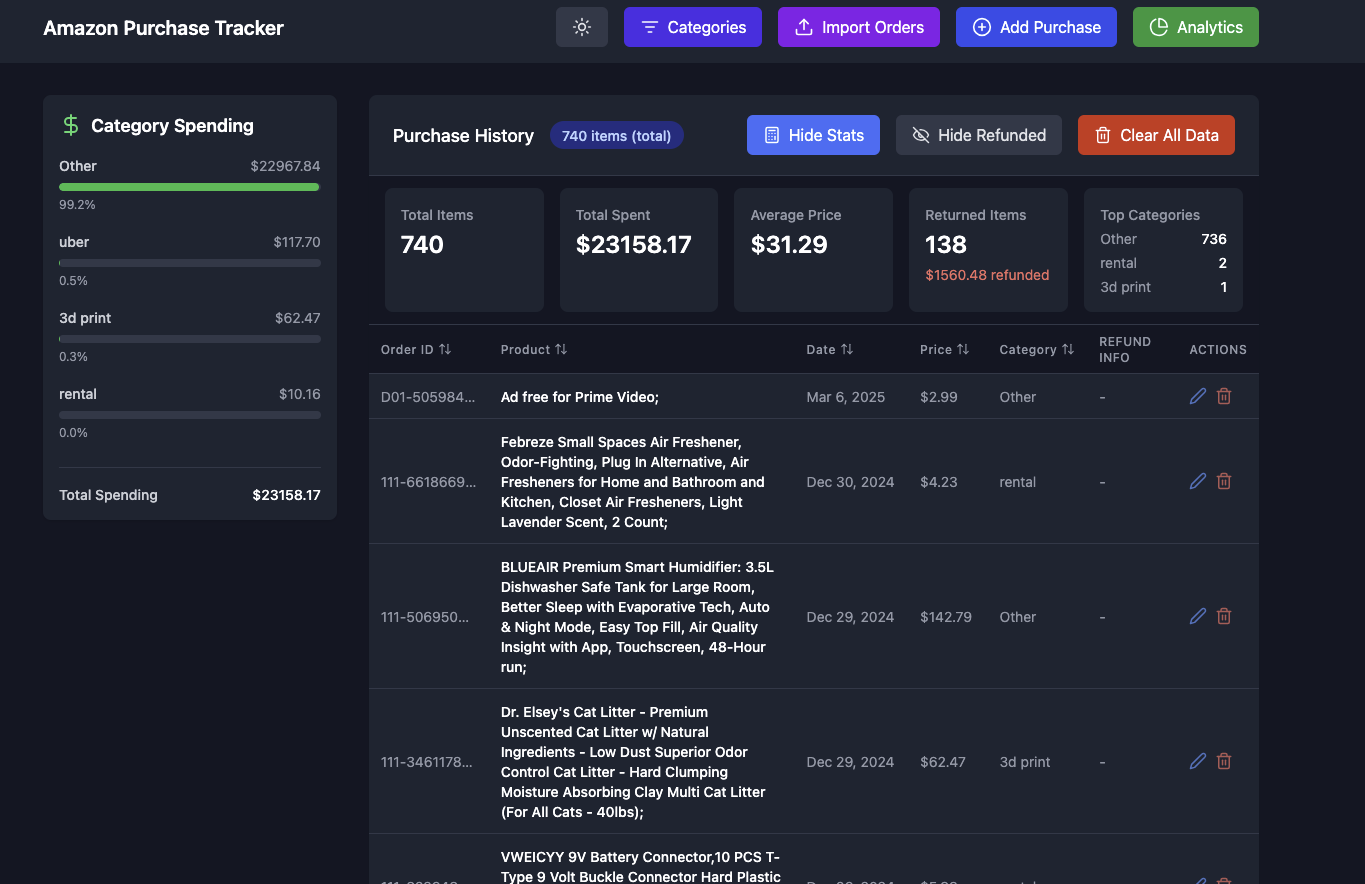Image resolution: width=1365 pixels, height=884 pixels.
Task: Sort table by Product column
Action: [534, 349]
